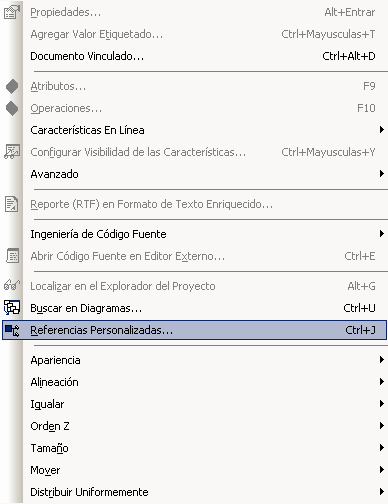Screen dimensions: 388x504
Task: Click the Buscar en Diagramas icon
Action: tap(12, 308)
